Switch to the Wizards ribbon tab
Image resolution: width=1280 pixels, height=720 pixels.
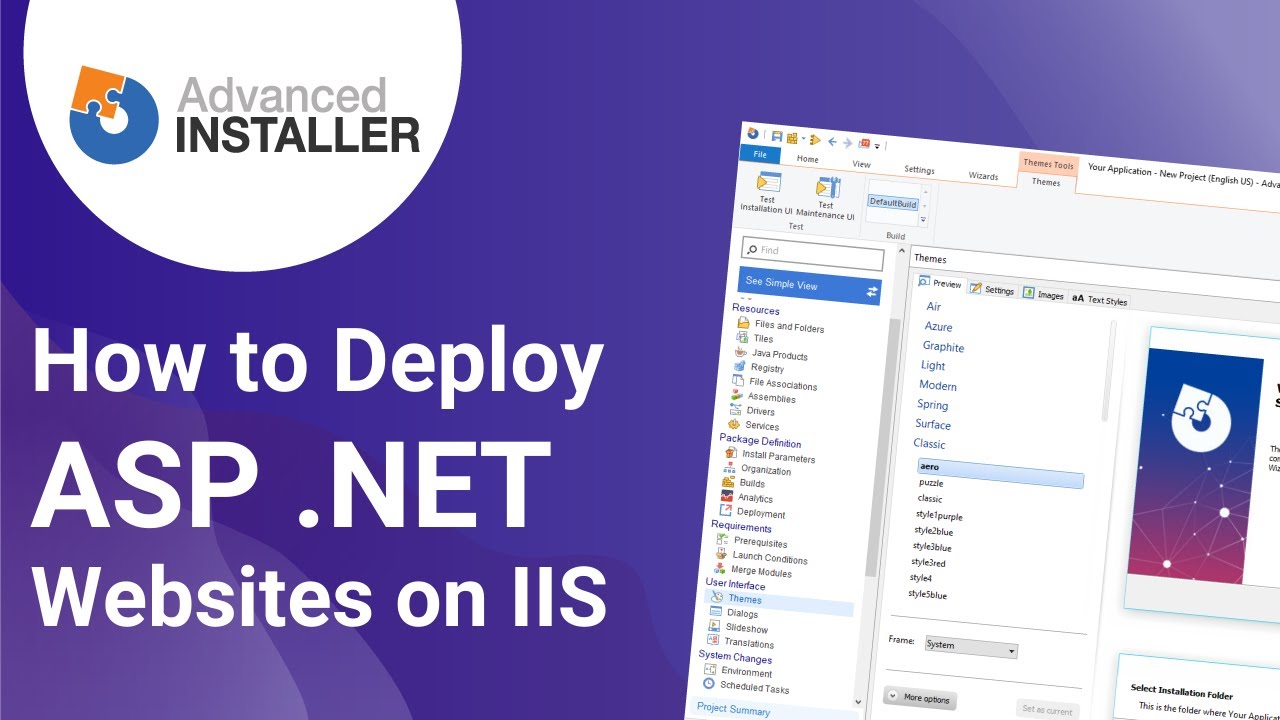click(983, 176)
